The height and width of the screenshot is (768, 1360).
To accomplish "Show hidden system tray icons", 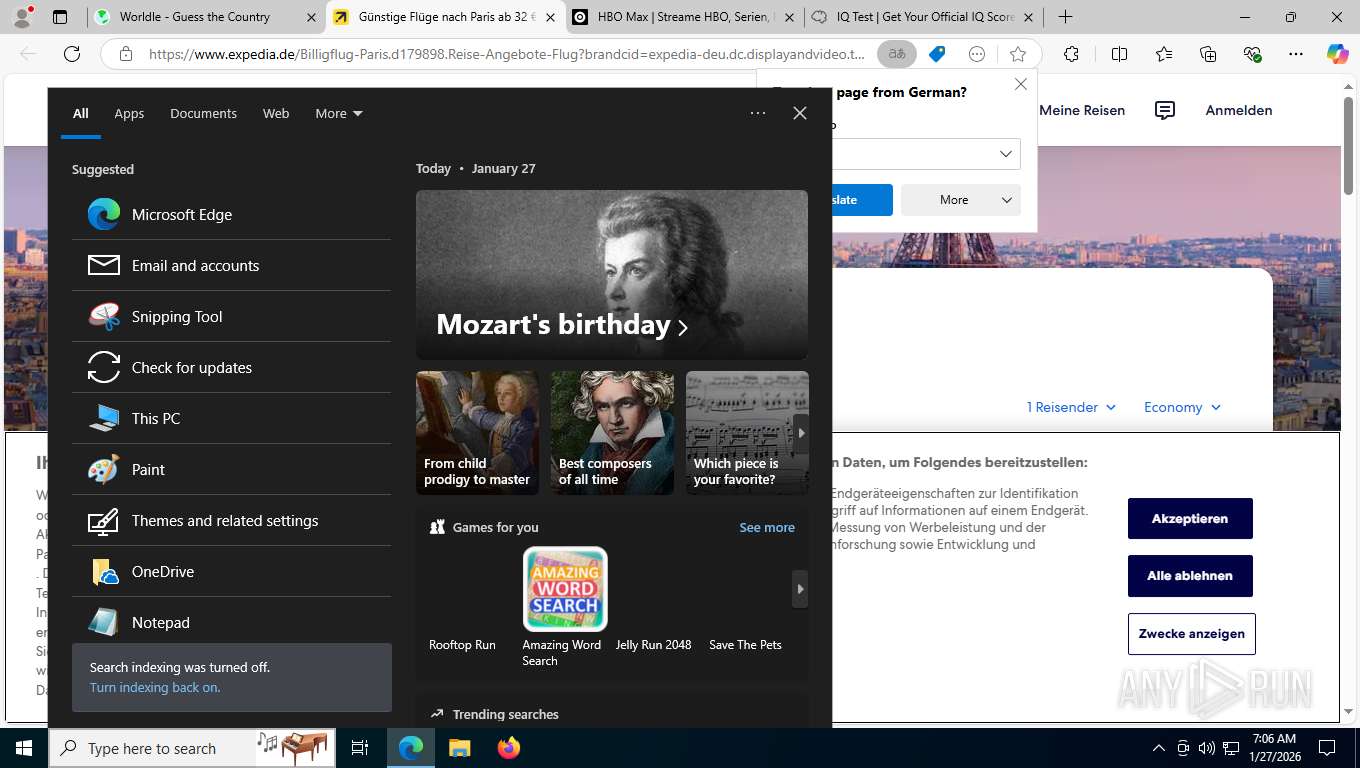I will (x=1159, y=748).
